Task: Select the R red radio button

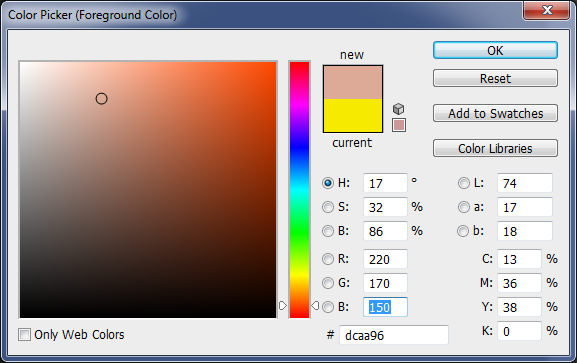Action: click(328, 259)
